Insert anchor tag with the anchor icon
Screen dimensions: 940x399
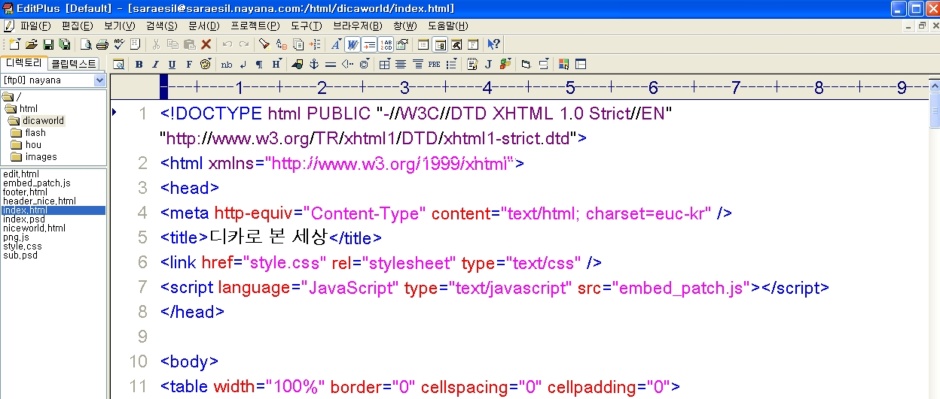pyautogui.click(x=313, y=64)
